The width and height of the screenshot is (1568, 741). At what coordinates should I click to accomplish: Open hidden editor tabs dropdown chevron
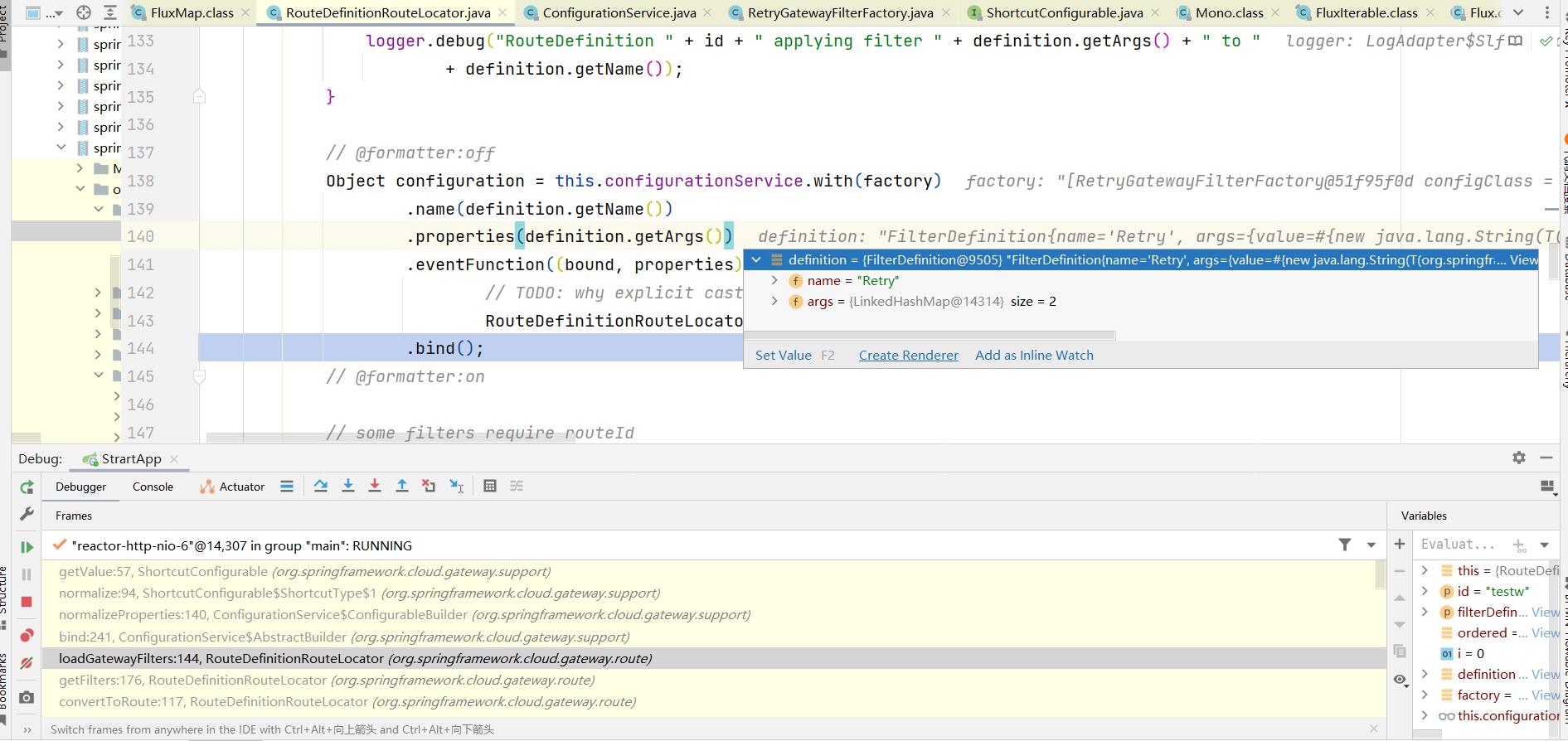(1518, 12)
